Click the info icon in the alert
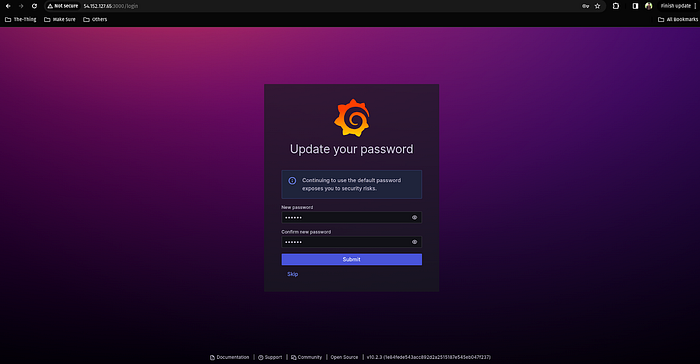The height and width of the screenshot is (364, 700). click(292, 180)
